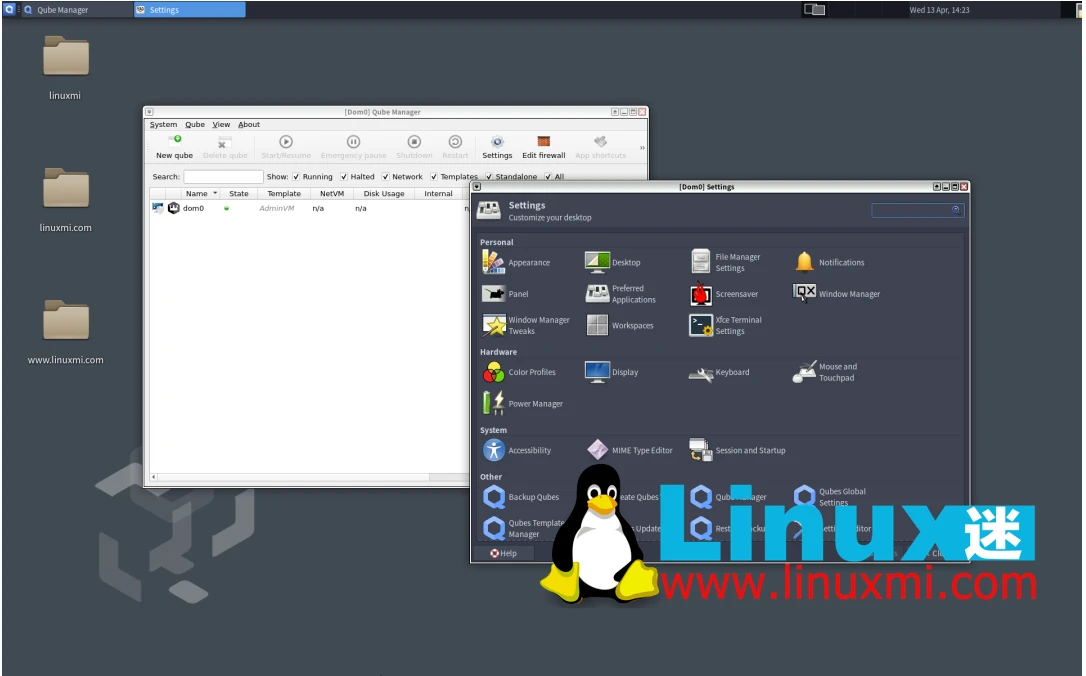Click Shutdown toolbar button
The image size is (1086, 676).
(414, 148)
